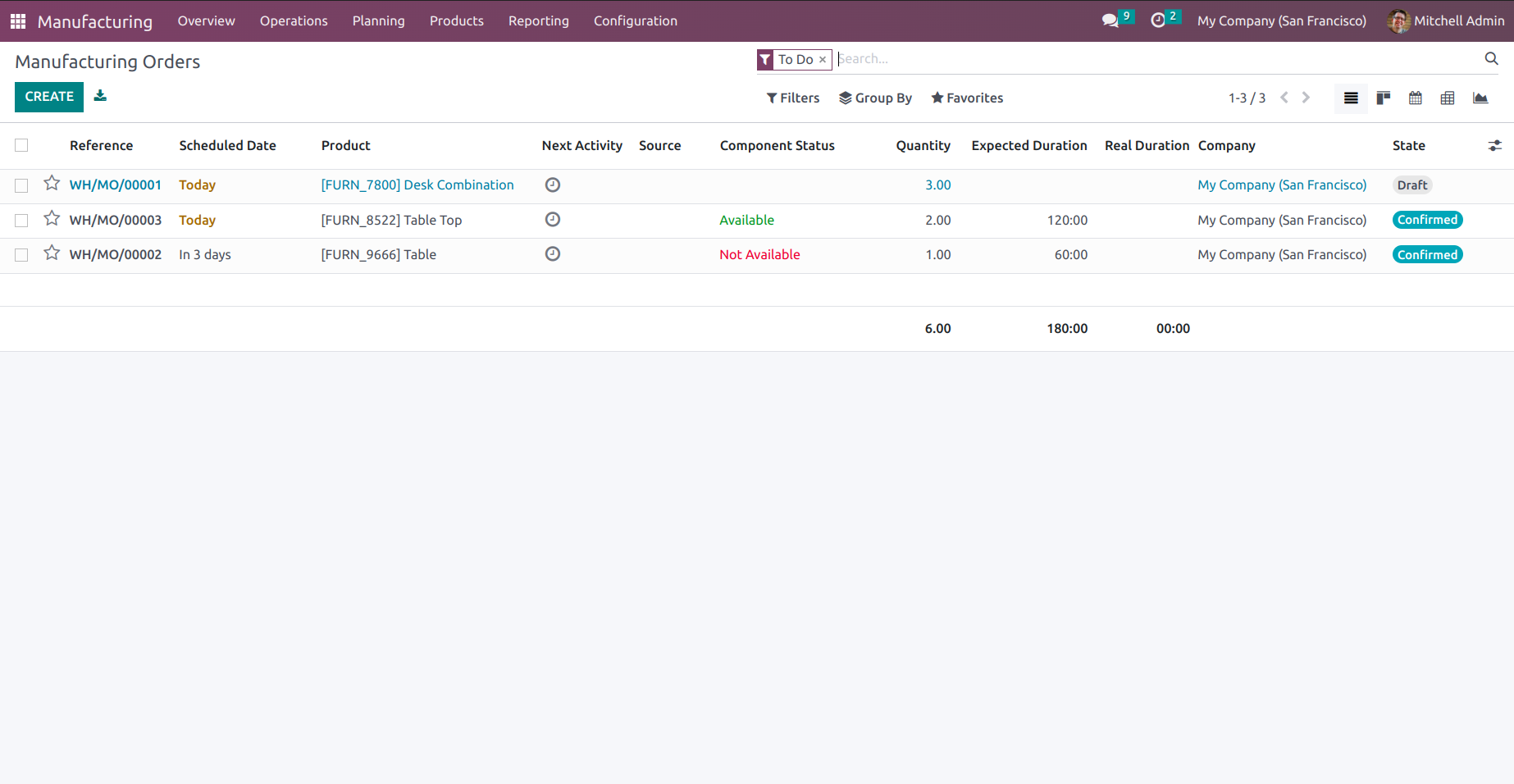Open order WH/MO/00002
This screenshot has width=1514, height=784.
tap(116, 255)
